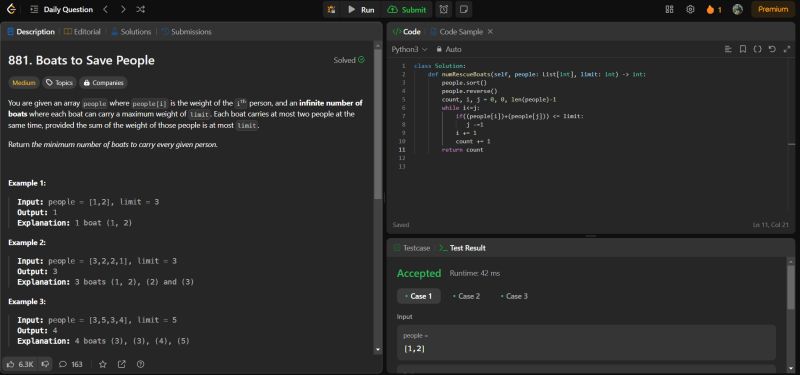
Task: Click the Medium difficulty tag
Action: pos(24,83)
